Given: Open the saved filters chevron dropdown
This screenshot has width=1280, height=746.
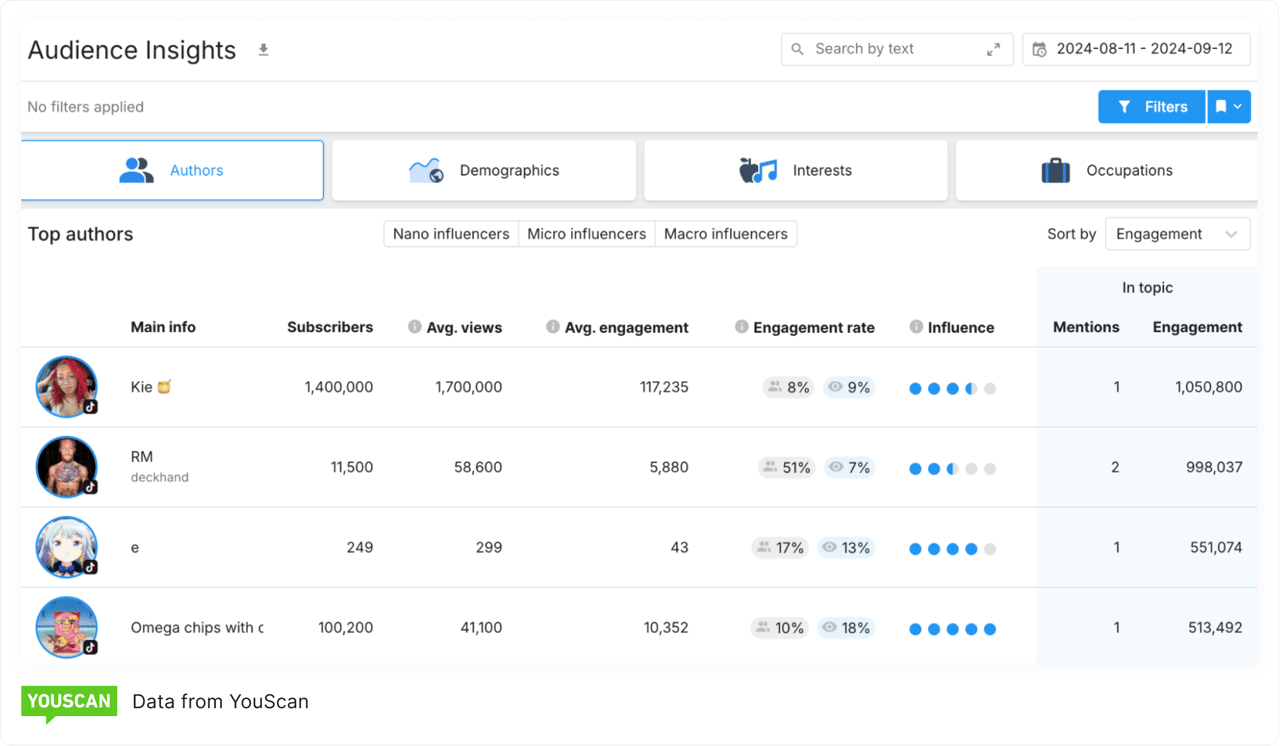Looking at the screenshot, I should point(1239,106).
